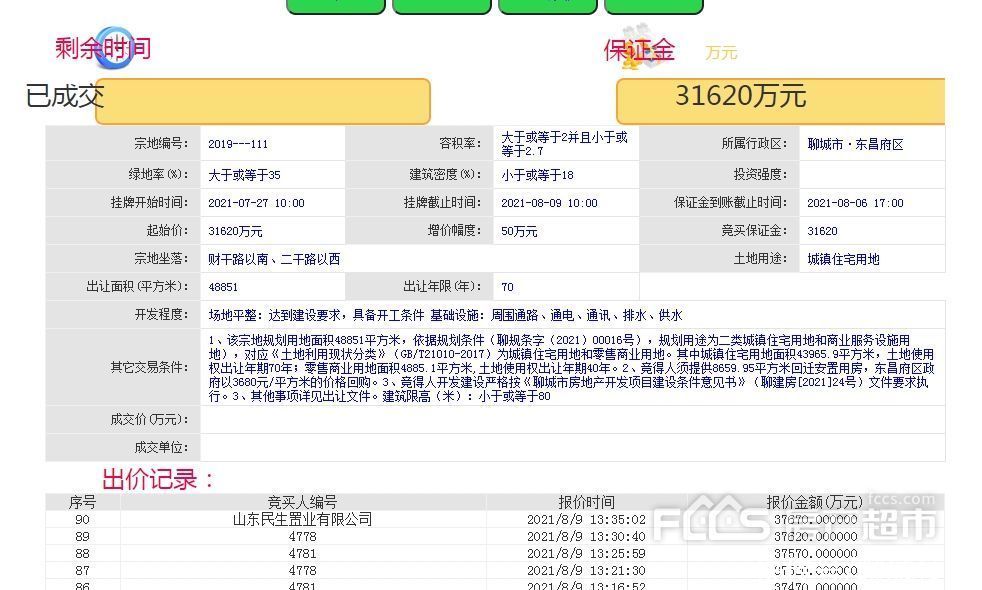982x590 pixels.
Task: Click the 报价金额(万元) column header
Action: click(815, 502)
